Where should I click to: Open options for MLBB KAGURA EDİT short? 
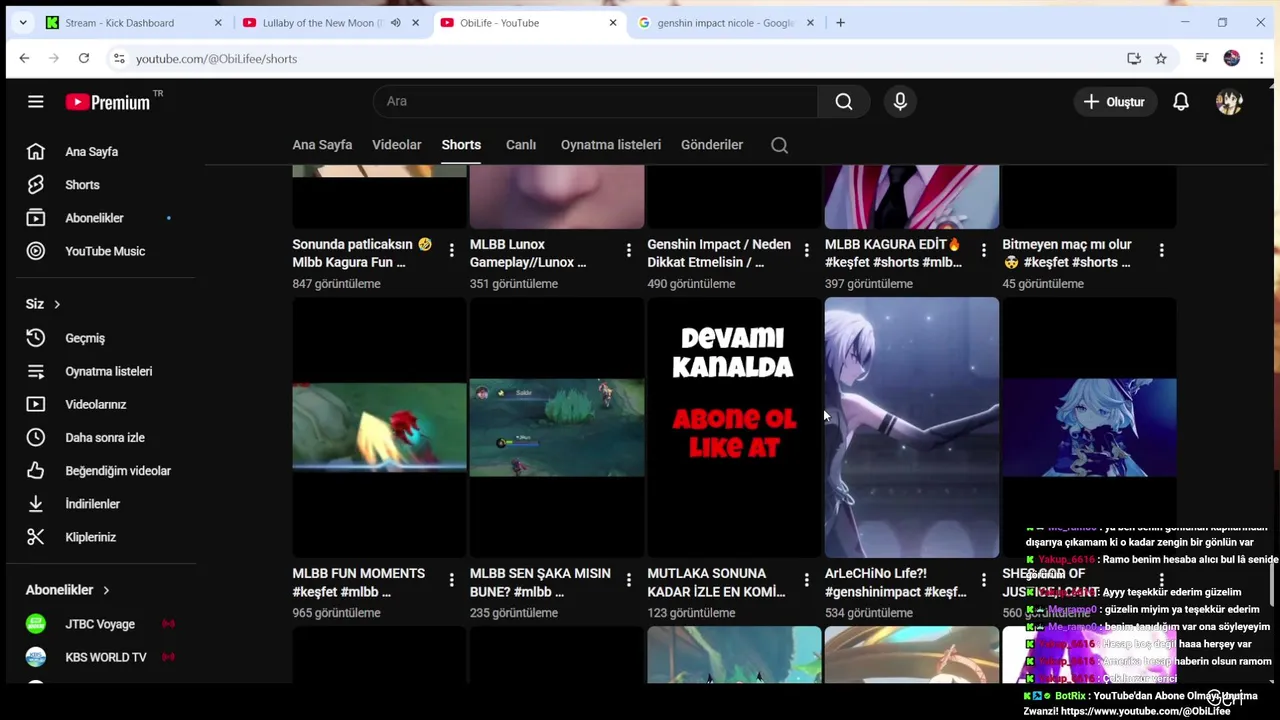[x=984, y=250]
